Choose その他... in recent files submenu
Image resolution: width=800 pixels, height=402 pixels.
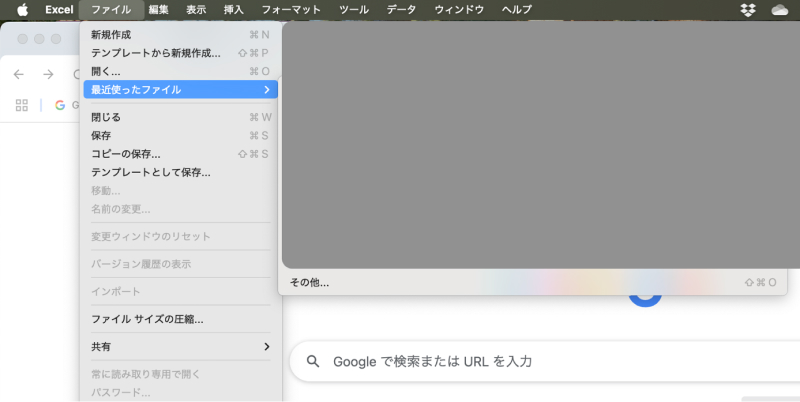click(x=533, y=282)
